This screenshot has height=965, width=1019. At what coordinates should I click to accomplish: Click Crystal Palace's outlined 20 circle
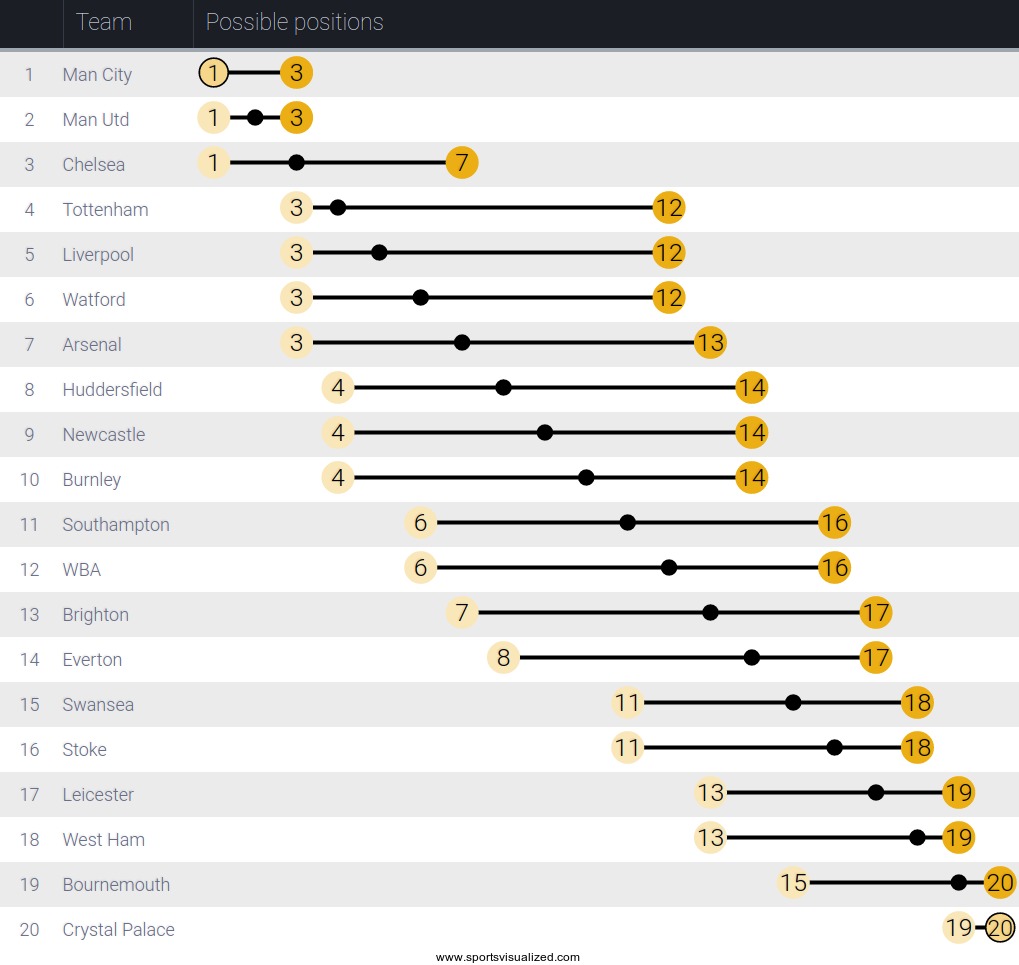[1000, 928]
